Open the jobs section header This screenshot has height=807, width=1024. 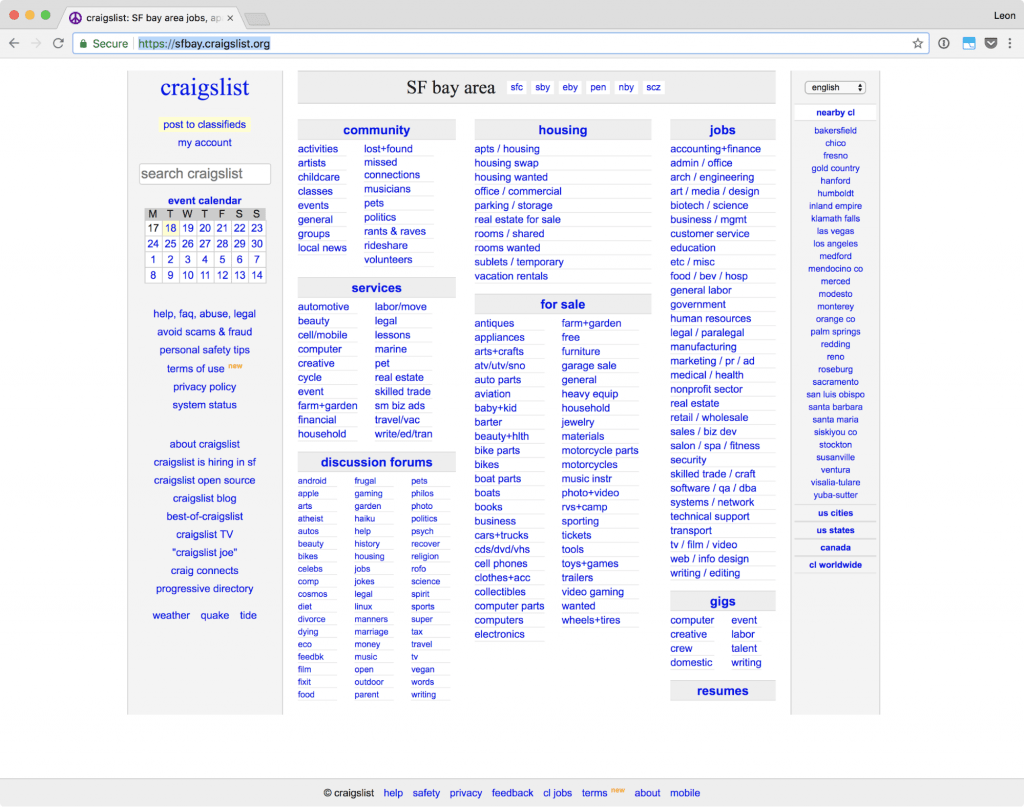tap(722, 130)
